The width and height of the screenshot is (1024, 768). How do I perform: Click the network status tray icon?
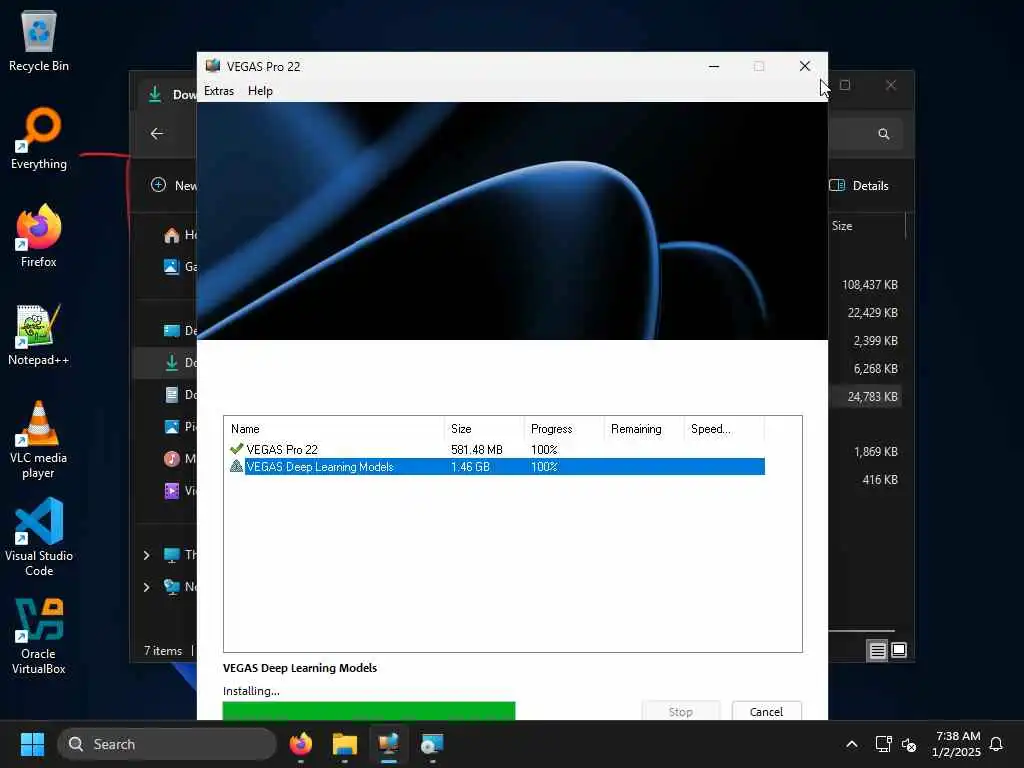click(884, 744)
